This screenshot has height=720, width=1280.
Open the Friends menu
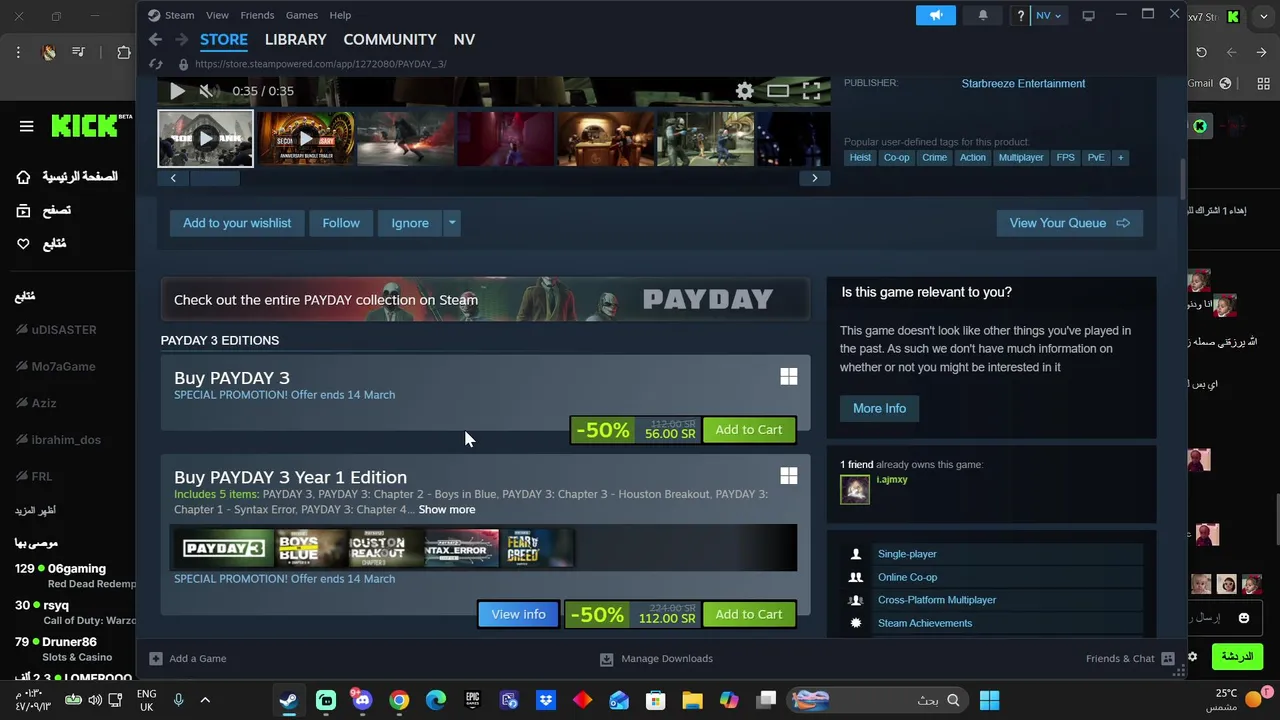pos(257,15)
